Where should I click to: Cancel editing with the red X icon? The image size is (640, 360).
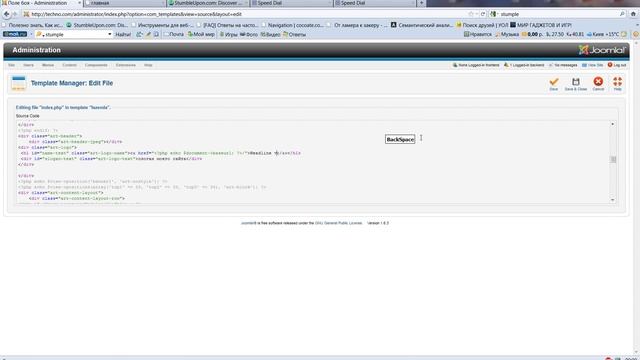[598, 82]
